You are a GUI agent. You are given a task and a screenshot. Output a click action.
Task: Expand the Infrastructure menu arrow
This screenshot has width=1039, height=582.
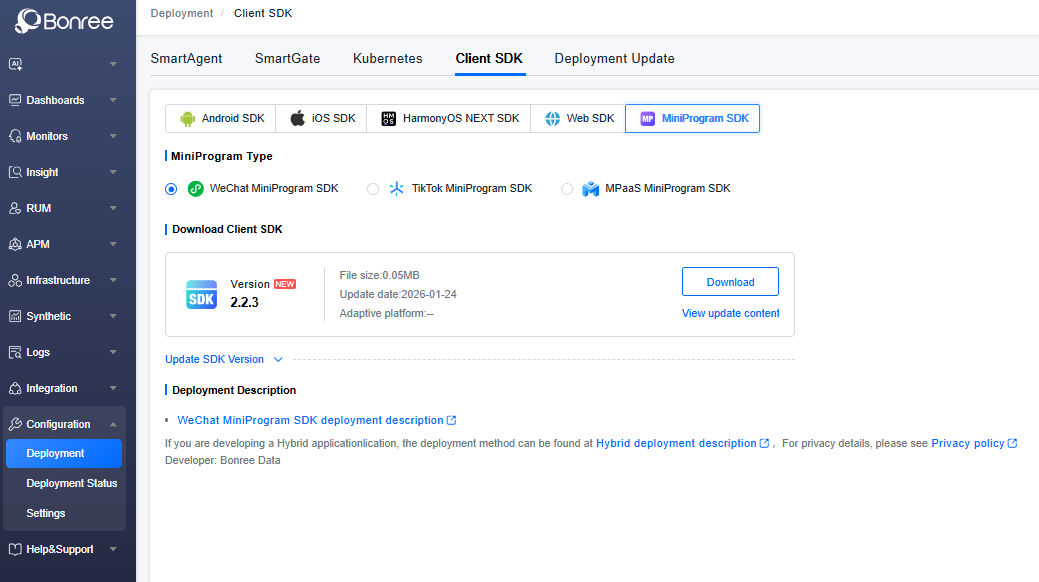[113, 280]
